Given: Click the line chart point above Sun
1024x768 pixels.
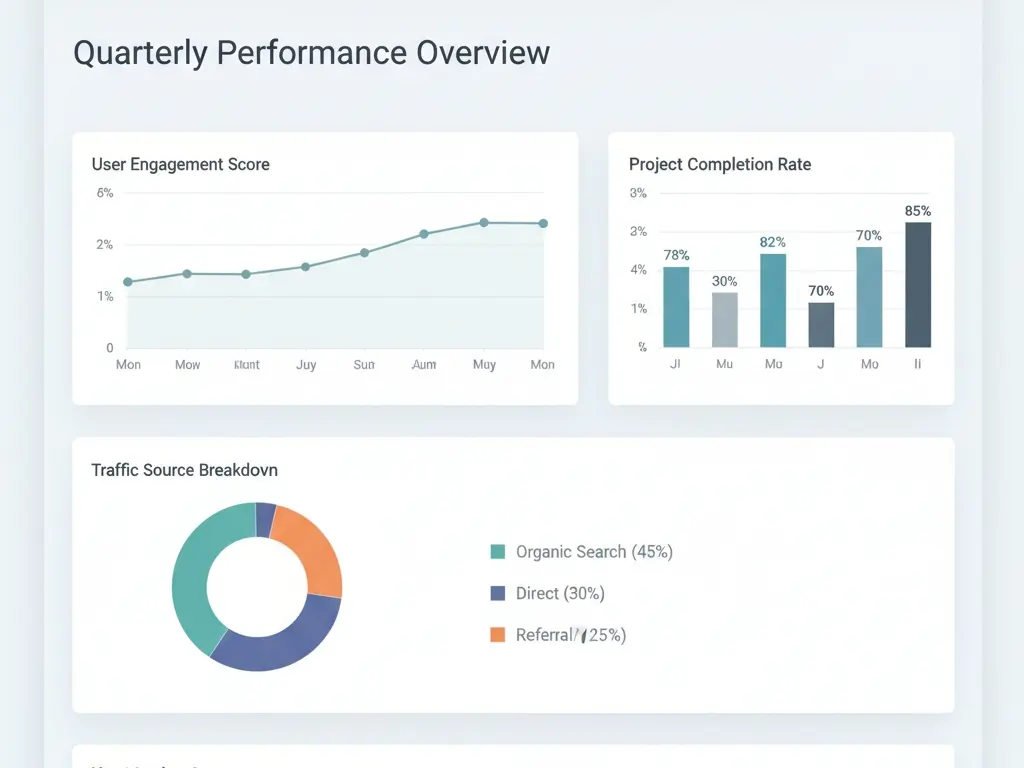Looking at the screenshot, I should point(364,253).
